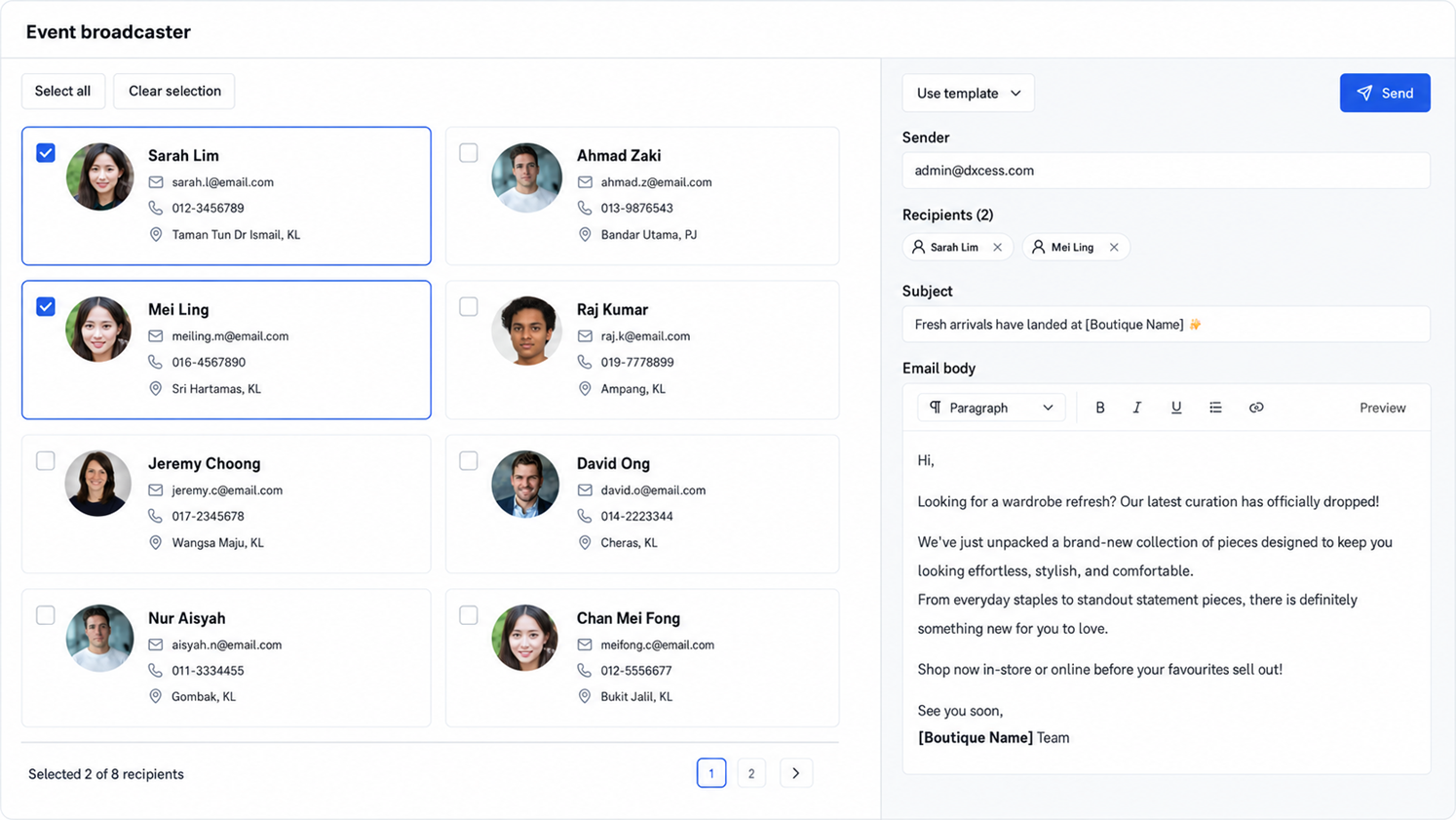Go to the next page of recipients
This screenshot has width=1456, height=820.
[x=796, y=773]
